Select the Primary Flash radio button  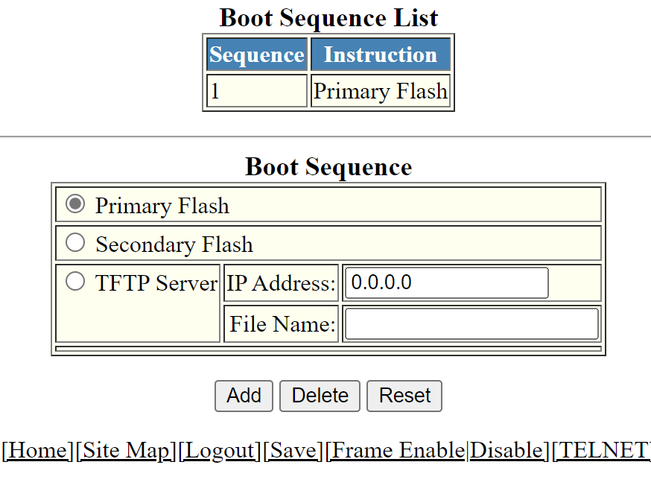point(75,205)
